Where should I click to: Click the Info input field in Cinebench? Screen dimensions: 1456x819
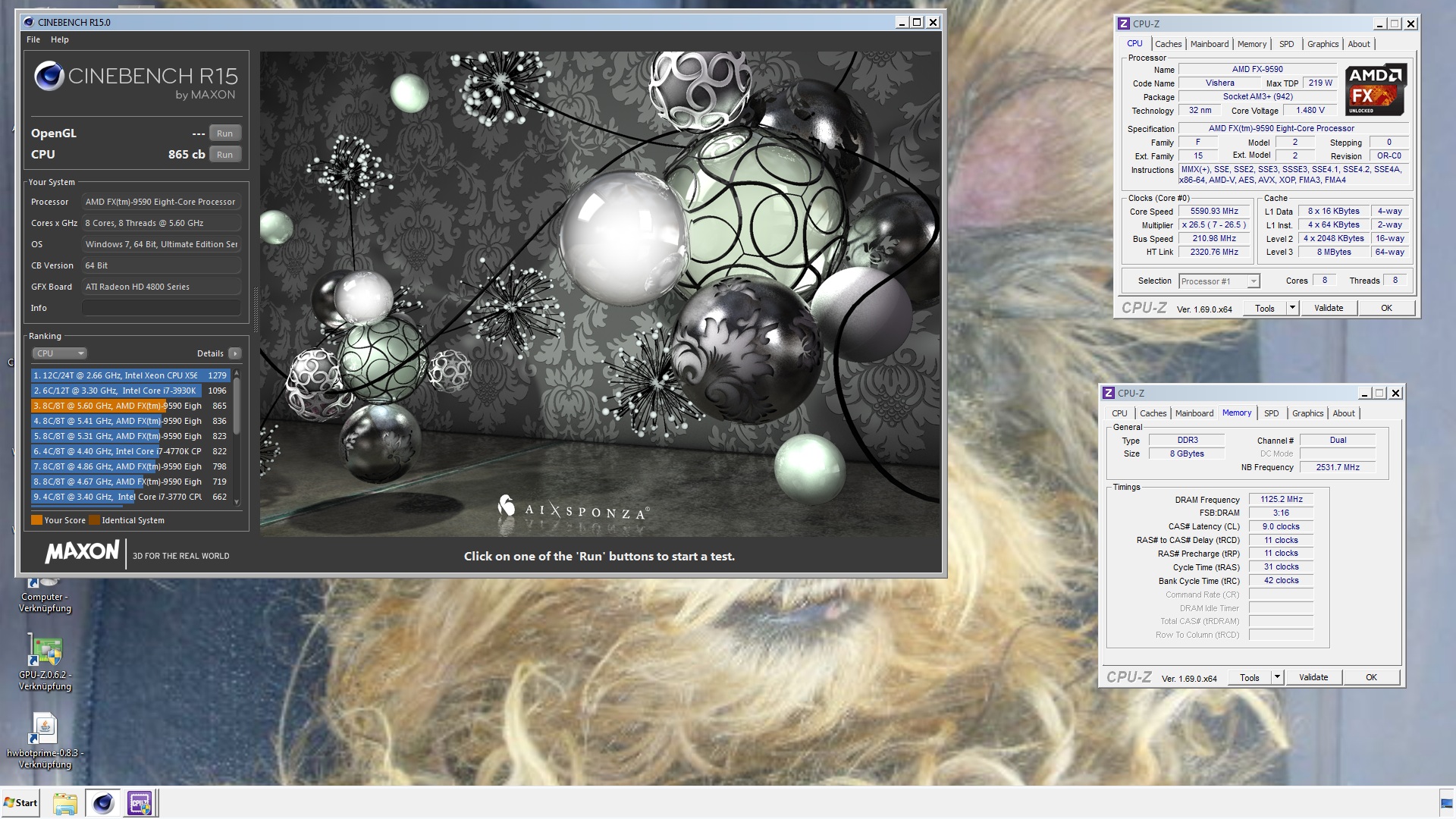(162, 308)
